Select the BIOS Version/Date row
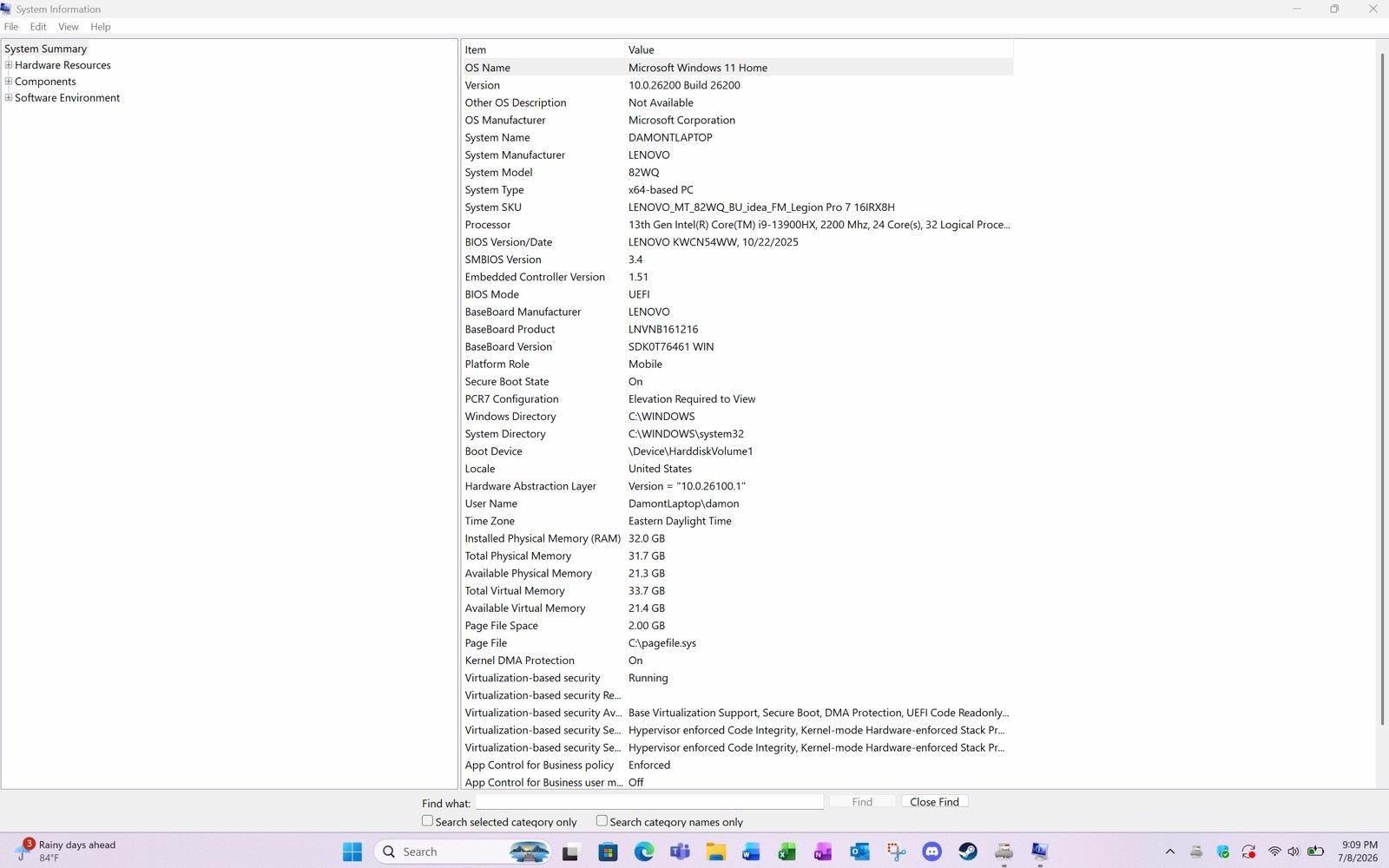Screen dimensions: 1389x868 click(737, 242)
